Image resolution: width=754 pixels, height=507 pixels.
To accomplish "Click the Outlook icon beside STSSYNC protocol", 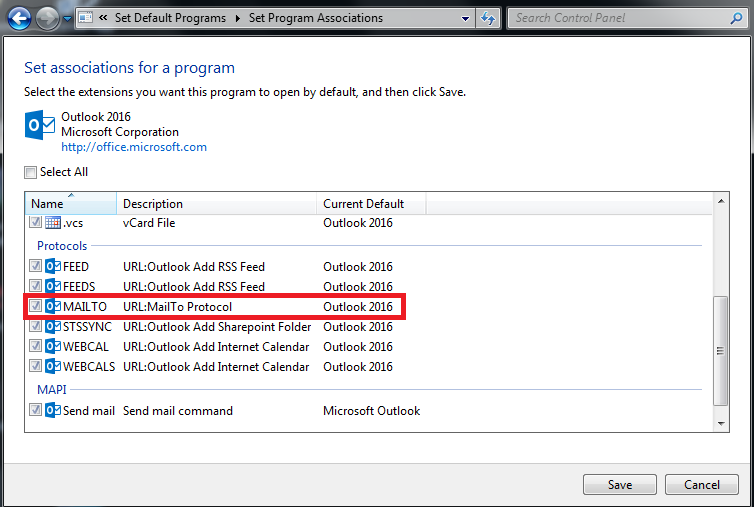I will click(x=54, y=326).
